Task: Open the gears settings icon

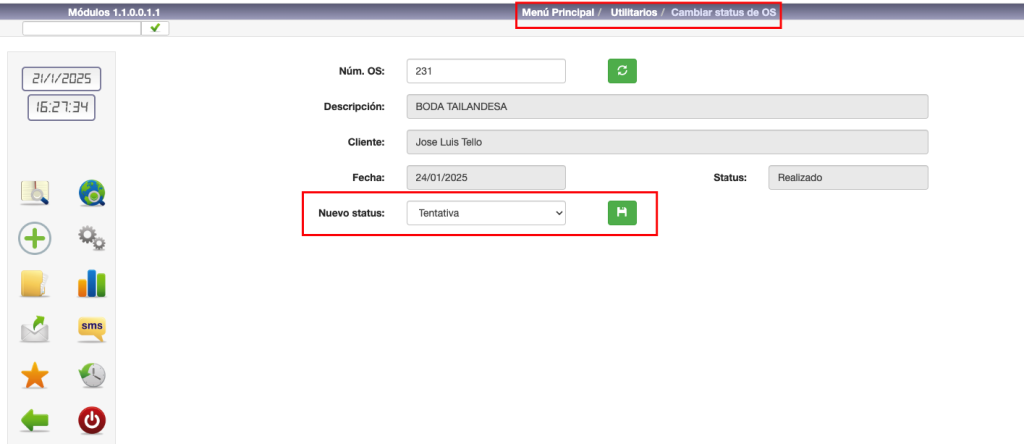Action: 92,238
